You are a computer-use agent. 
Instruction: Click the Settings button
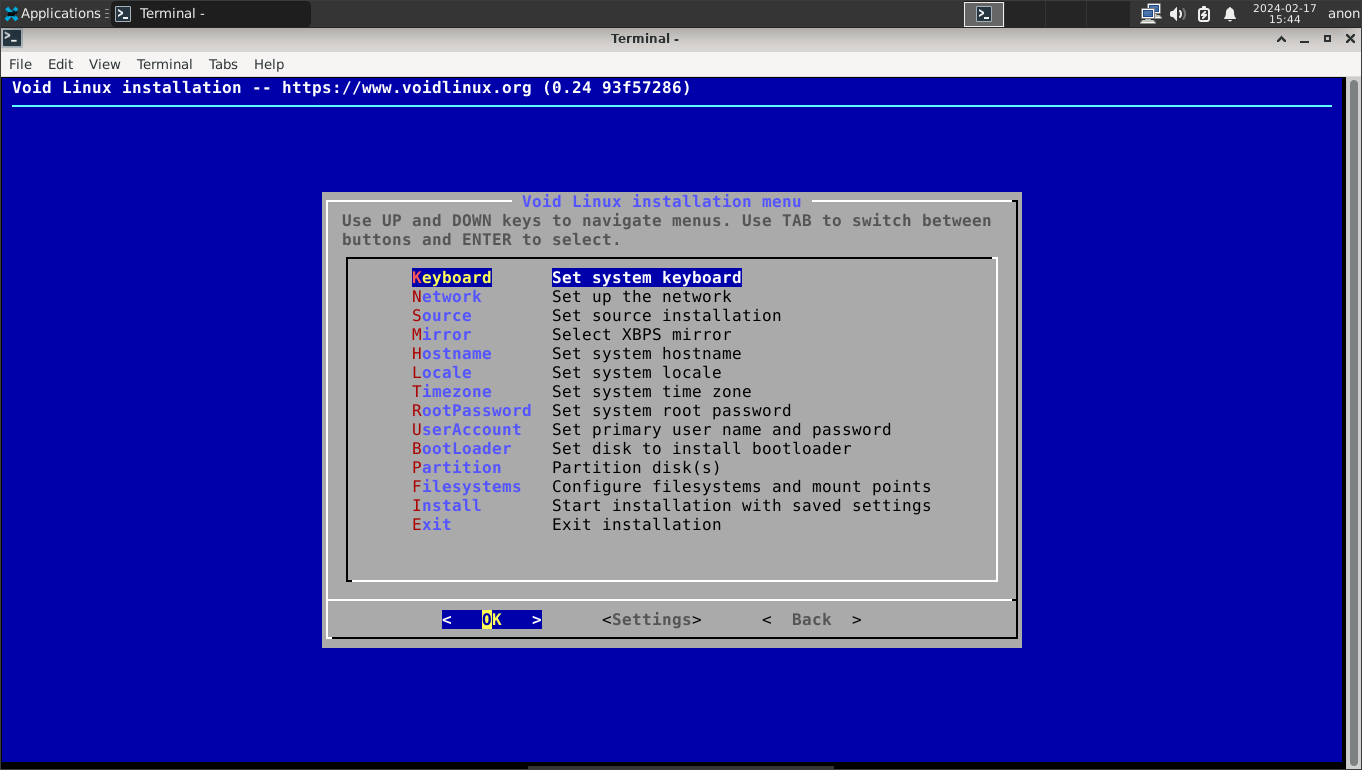[652, 620]
